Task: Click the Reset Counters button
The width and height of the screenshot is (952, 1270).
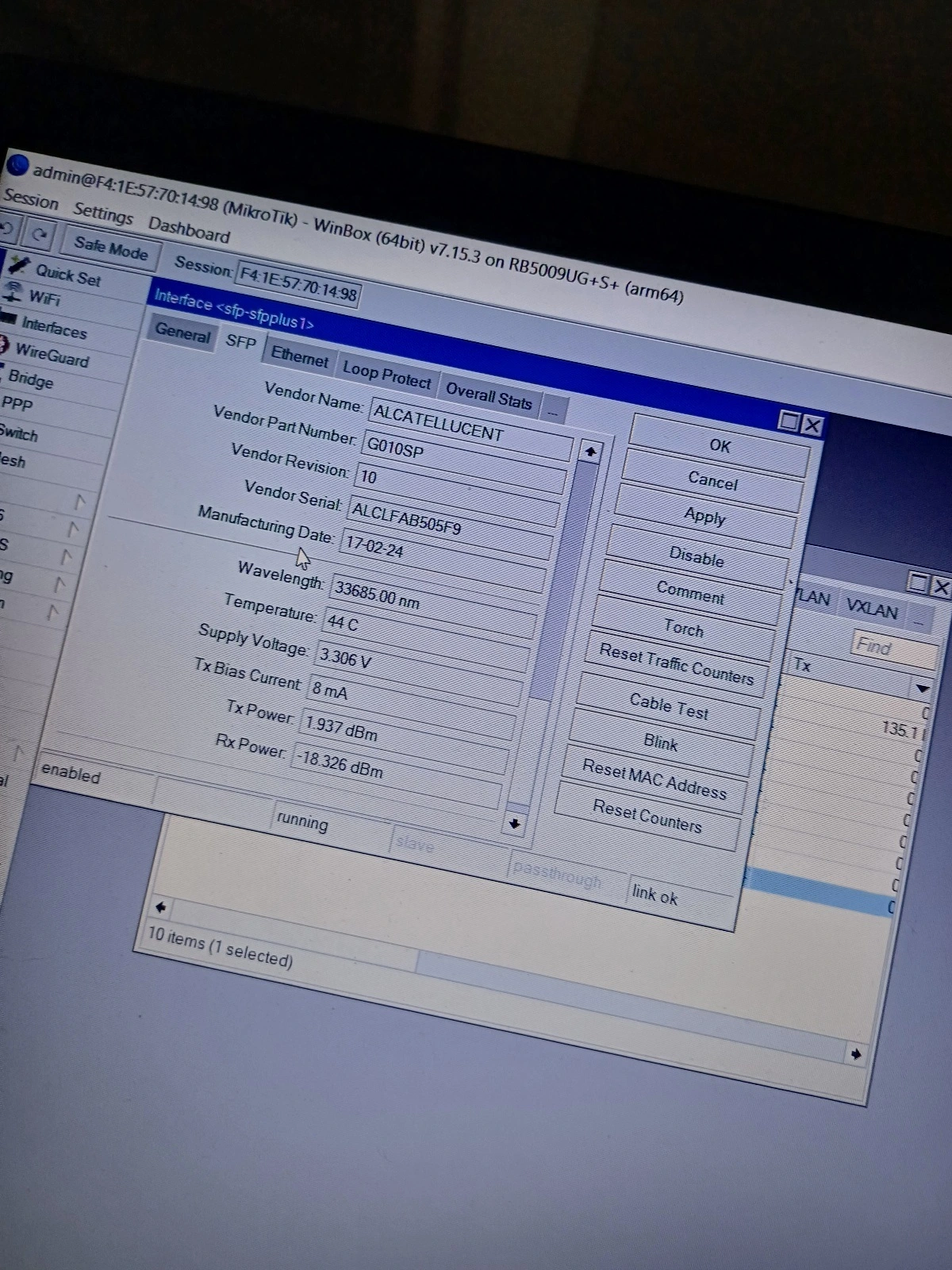Action: coord(647,818)
